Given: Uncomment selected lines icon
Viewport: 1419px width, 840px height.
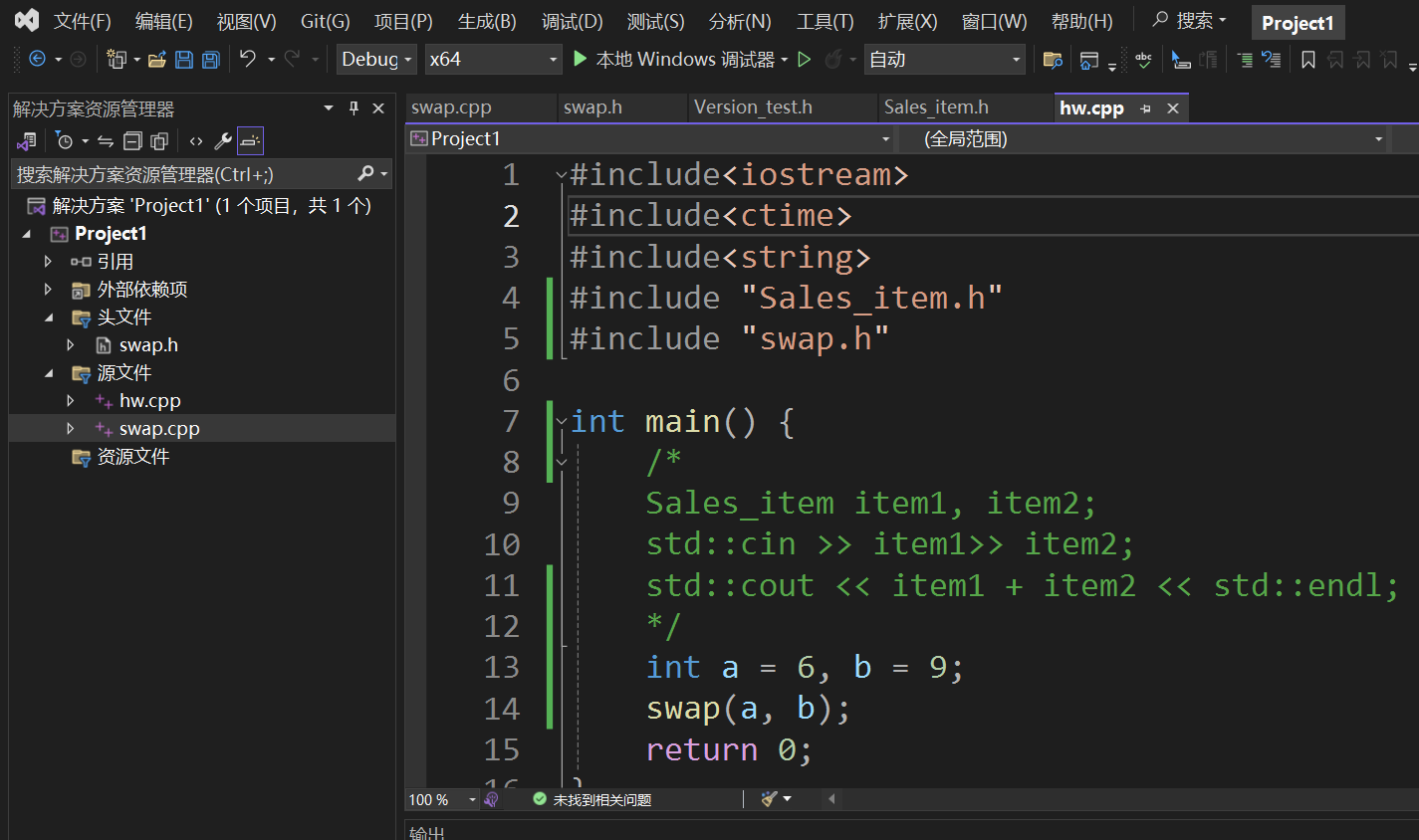Looking at the screenshot, I should click(x=1272, y=60).
